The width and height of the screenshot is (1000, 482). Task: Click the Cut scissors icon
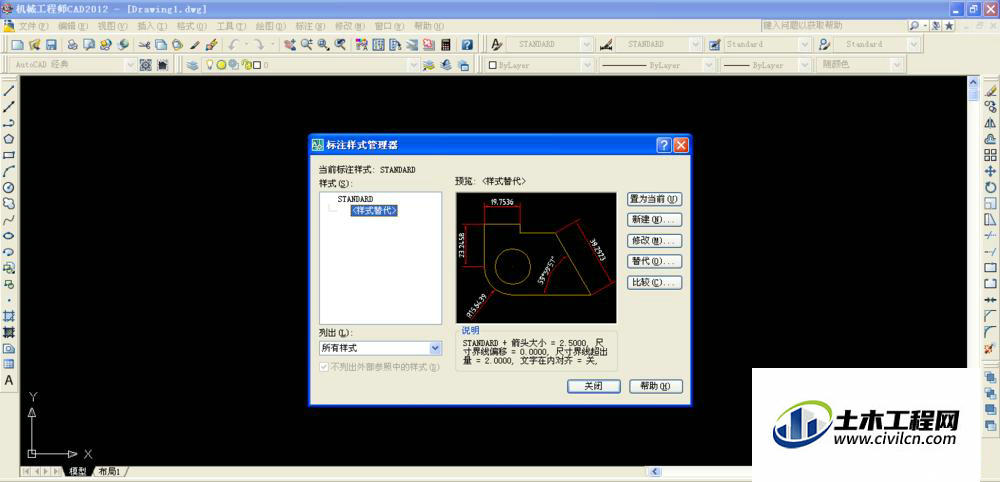coord(145,45)
